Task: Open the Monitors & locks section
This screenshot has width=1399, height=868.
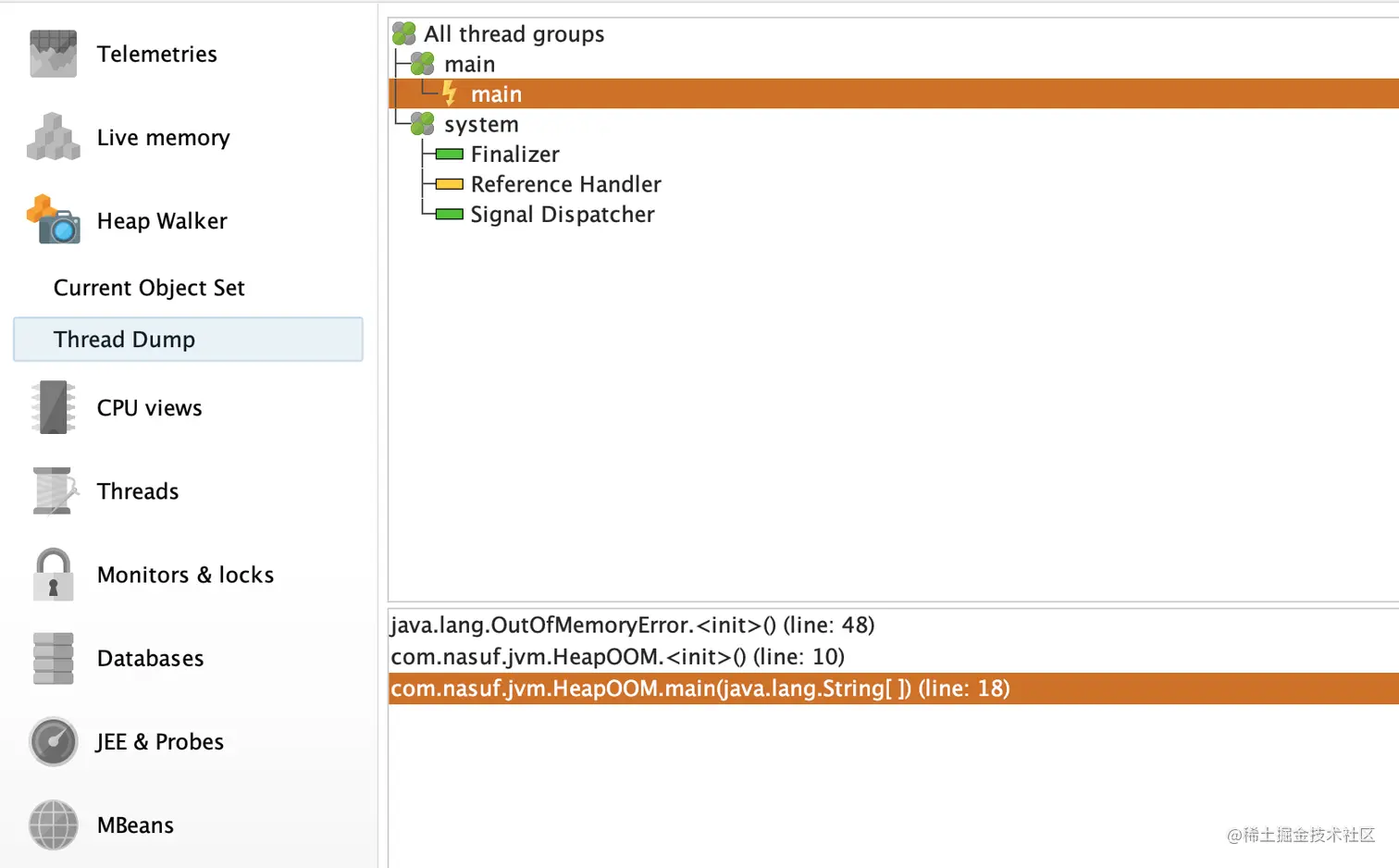Action: 185,575
